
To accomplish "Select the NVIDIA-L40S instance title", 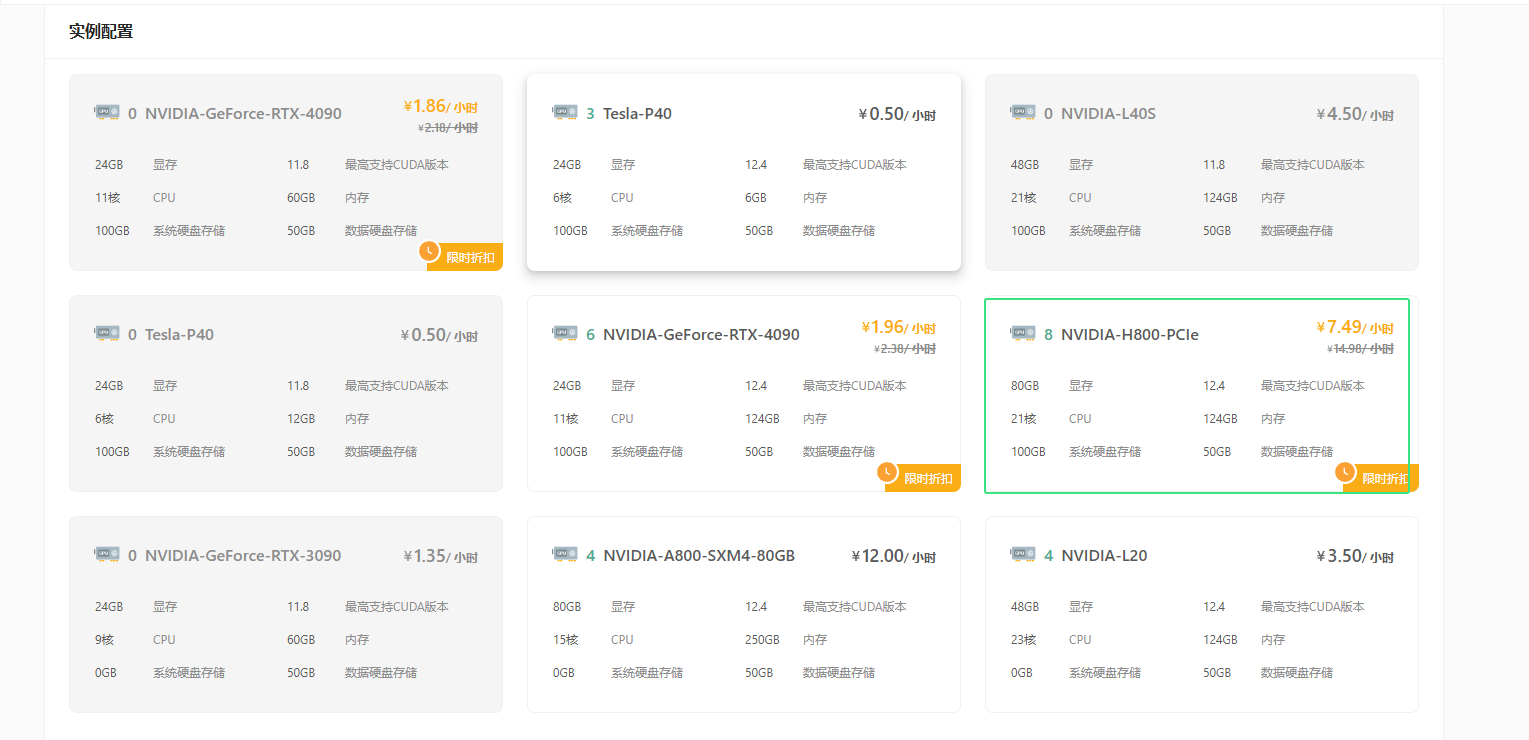I will click(x=1108, y=114).
